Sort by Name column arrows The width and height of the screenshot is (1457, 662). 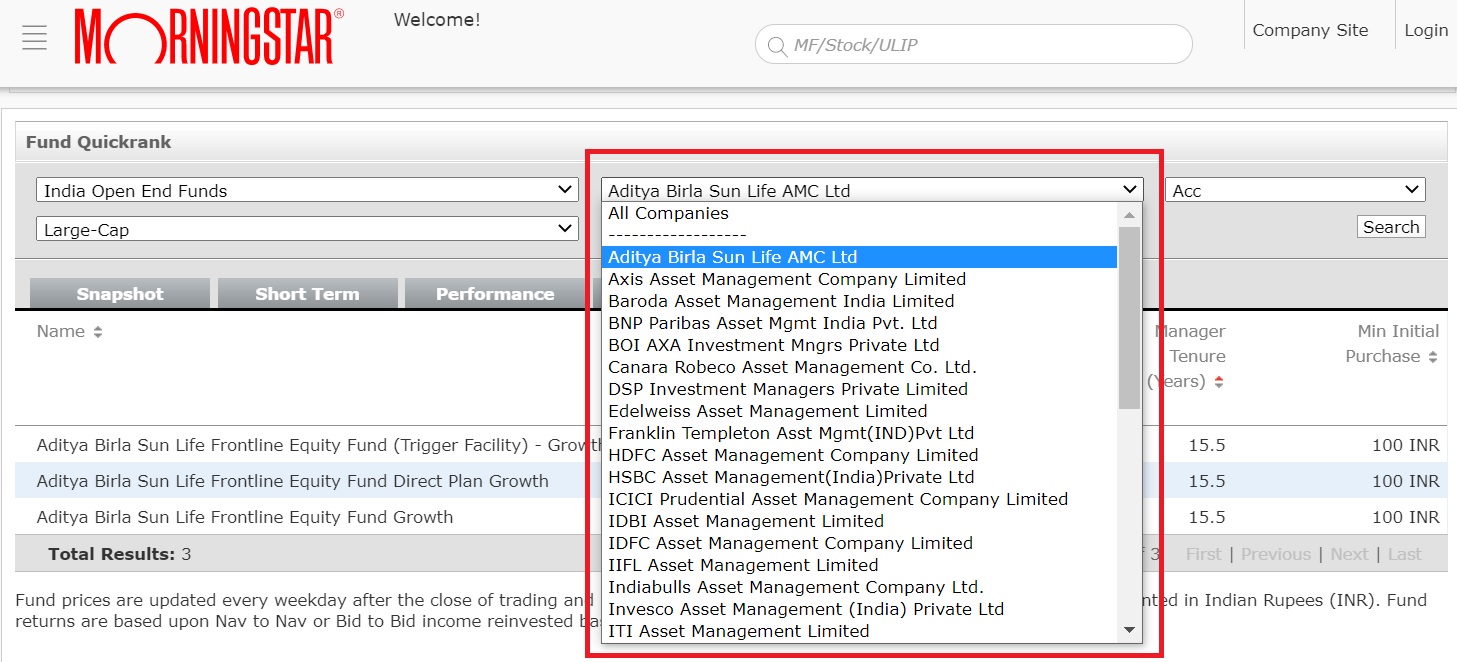98,332
